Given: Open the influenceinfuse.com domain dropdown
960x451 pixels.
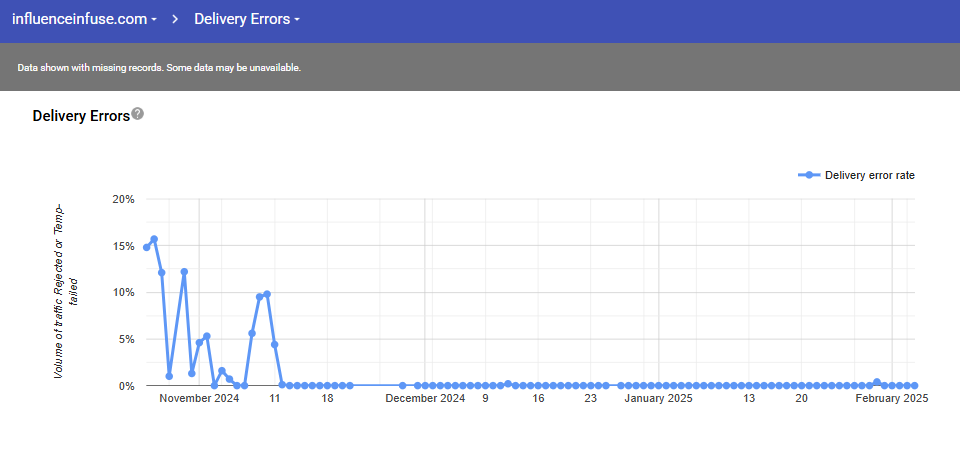Looking at the screenshot, I should click(x=84, y=19).
